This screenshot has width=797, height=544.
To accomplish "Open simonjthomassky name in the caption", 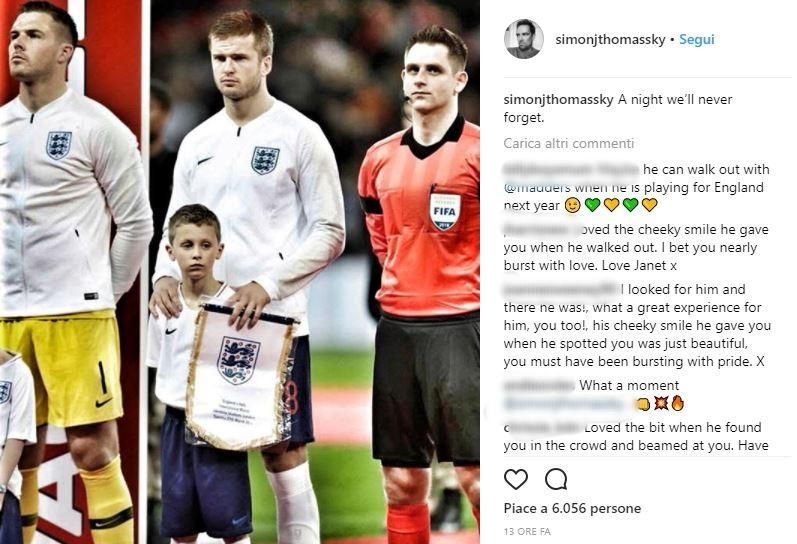I will pos(558,100).
